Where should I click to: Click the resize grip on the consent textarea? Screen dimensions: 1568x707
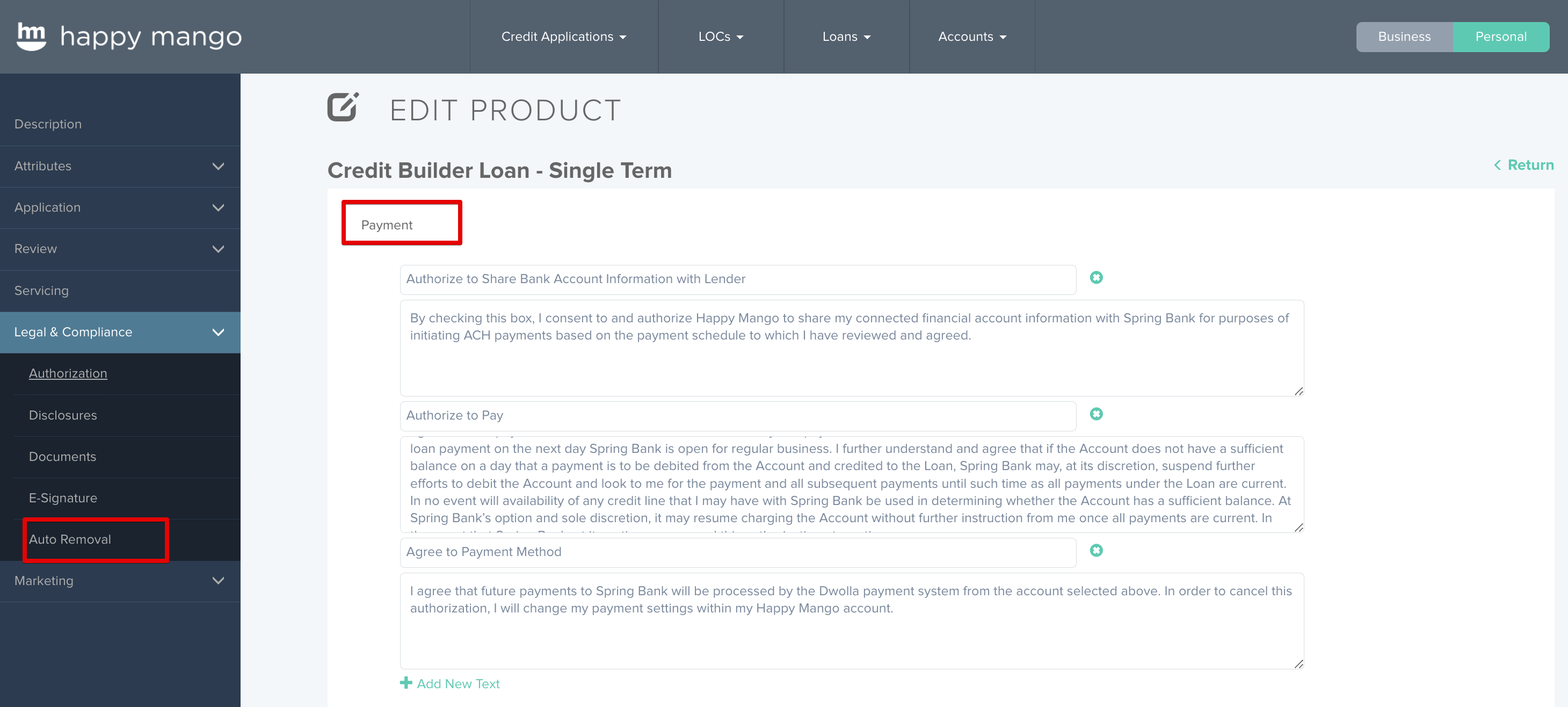click(x=1298, y=391)
